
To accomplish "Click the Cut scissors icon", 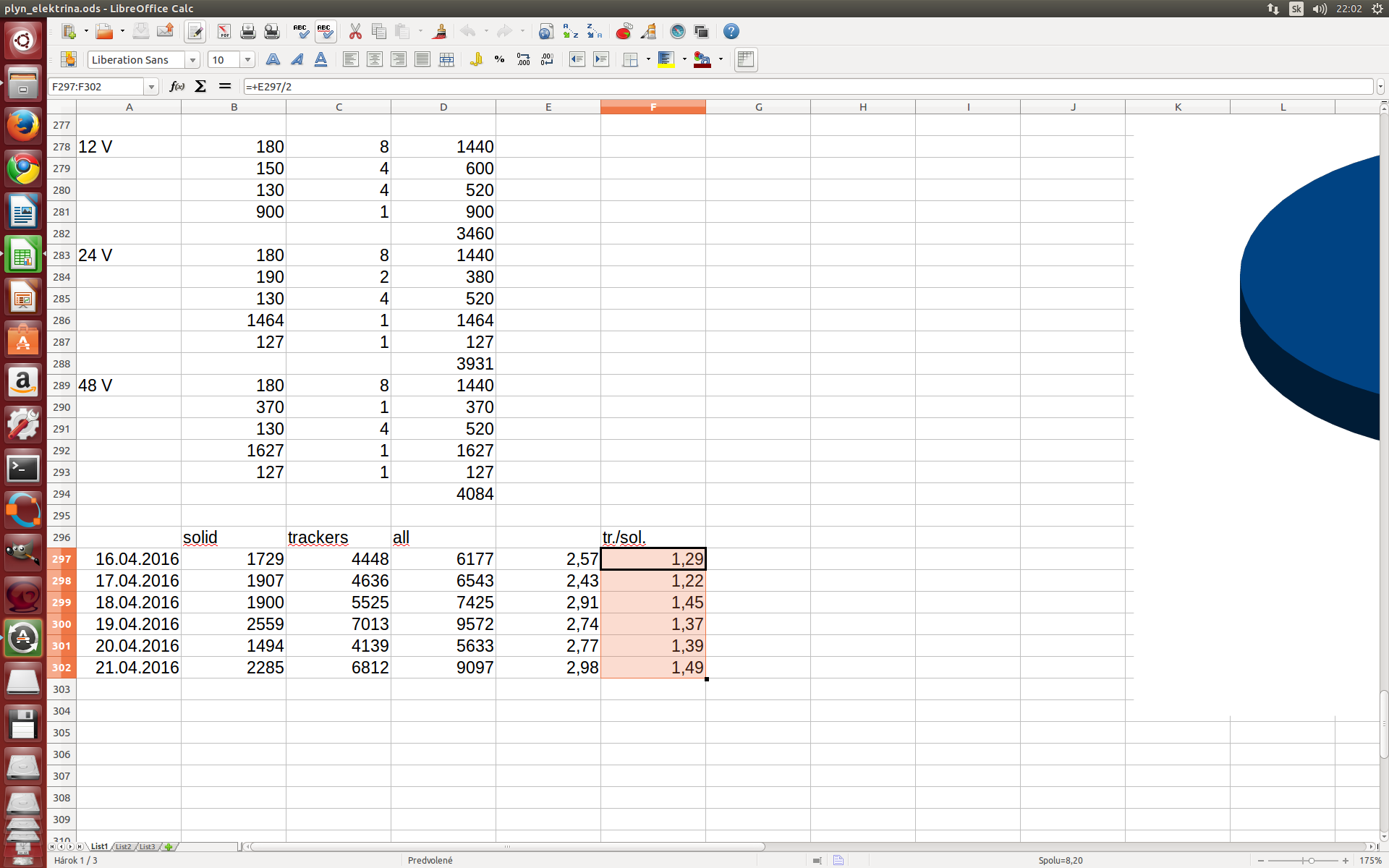I will 355,32.
